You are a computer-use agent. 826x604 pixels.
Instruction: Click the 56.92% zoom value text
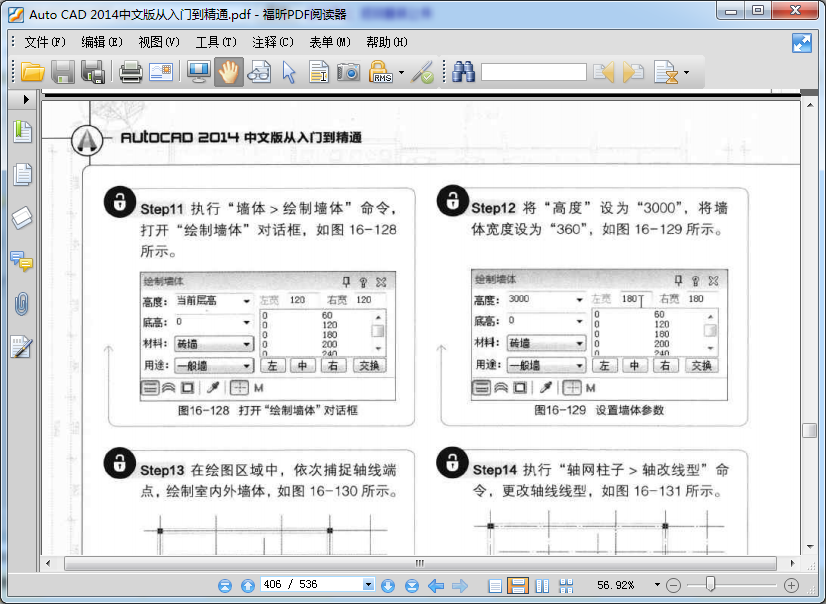(x=615, y=585)
